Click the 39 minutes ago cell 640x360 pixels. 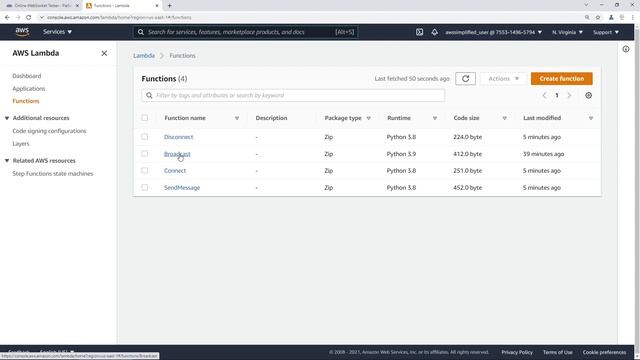[x=543, y=154]
